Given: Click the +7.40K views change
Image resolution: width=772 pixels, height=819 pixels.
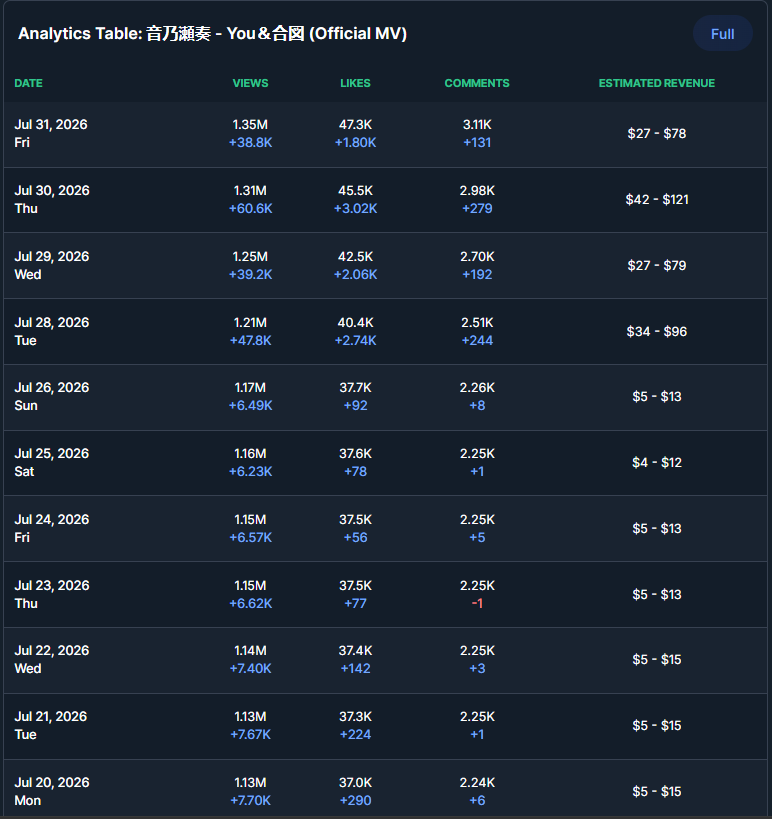Looking at the screenshot, I should (250, 668).
